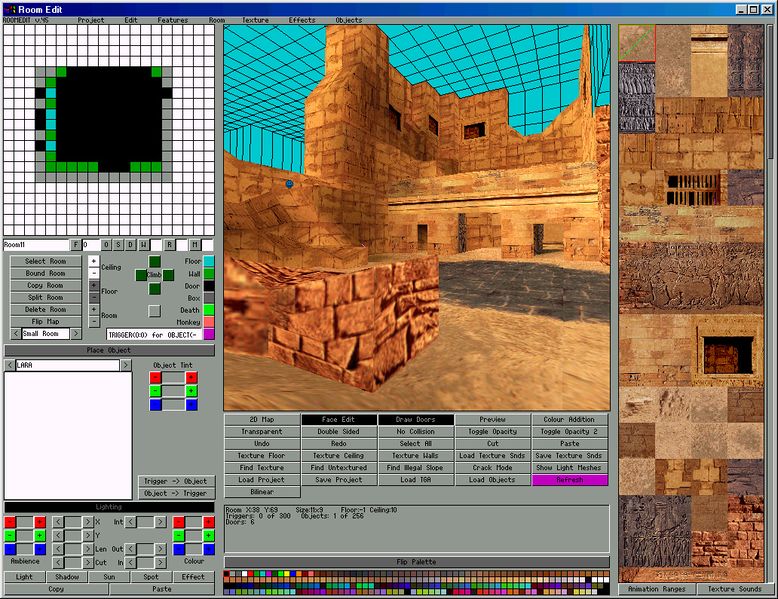Toggle Draw Doors option

coord(416,420)
